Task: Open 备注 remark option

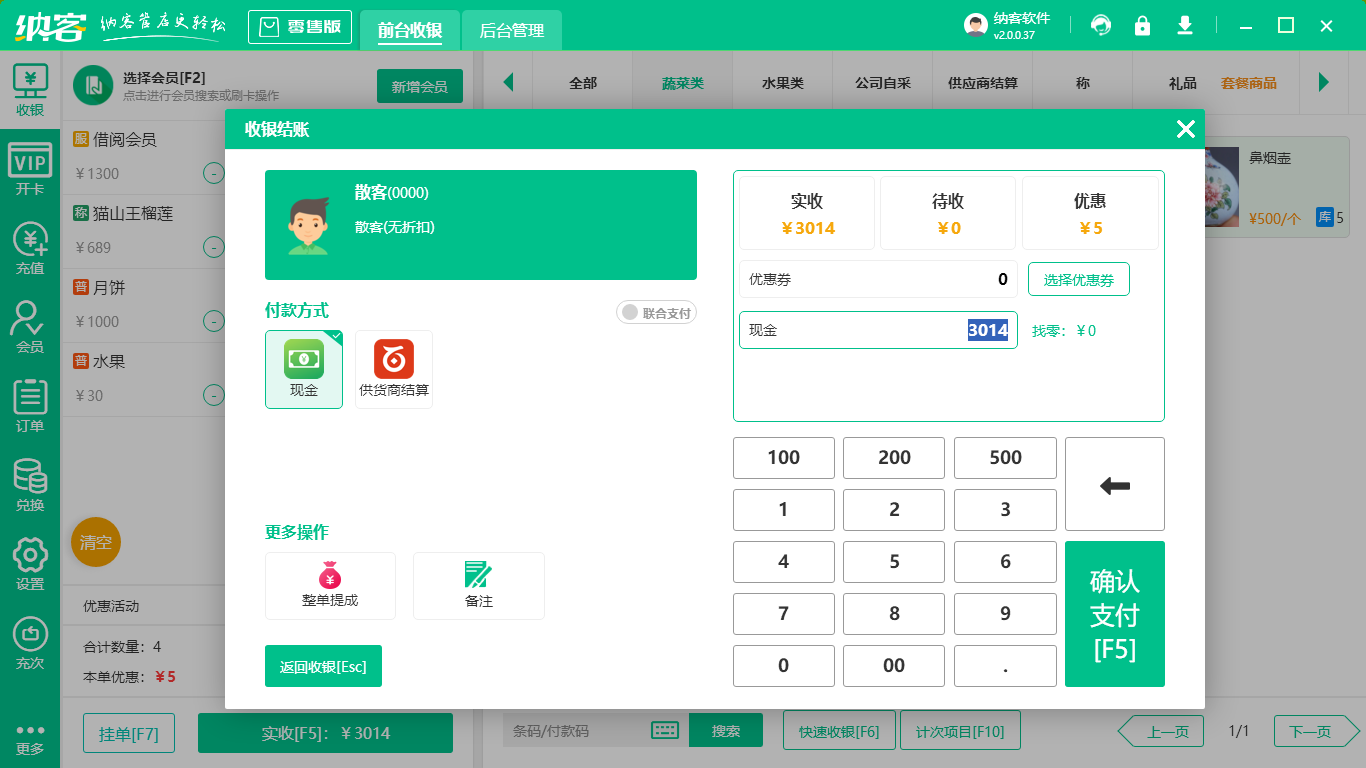Action: tap(479, 586)
